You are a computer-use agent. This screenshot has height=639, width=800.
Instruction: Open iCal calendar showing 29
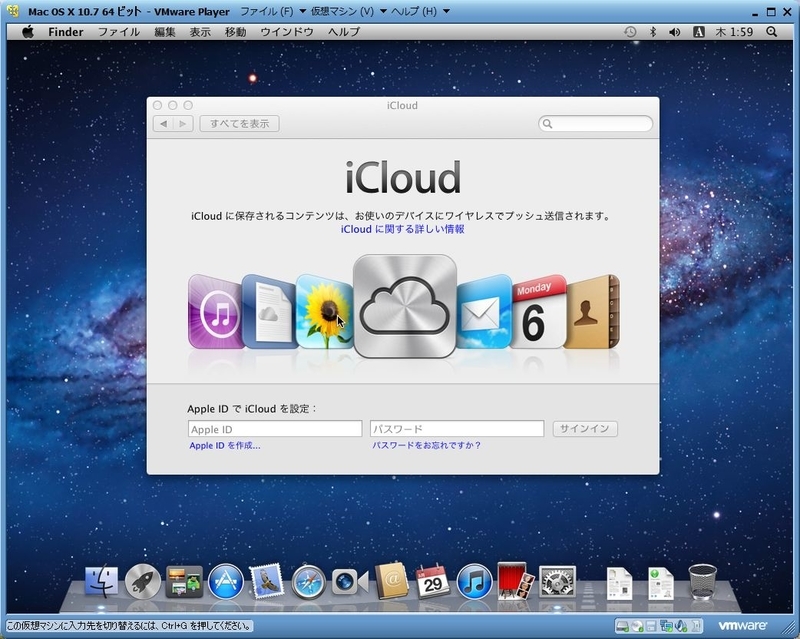[x=433, y=581]
